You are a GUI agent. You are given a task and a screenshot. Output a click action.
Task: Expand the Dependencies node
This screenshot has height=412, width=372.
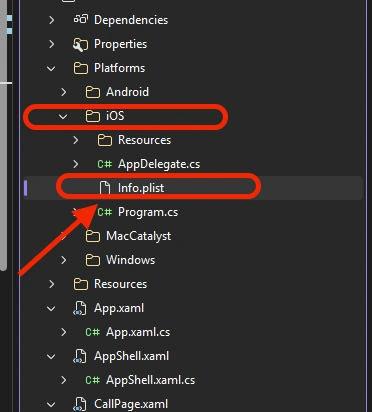point(51,20)
